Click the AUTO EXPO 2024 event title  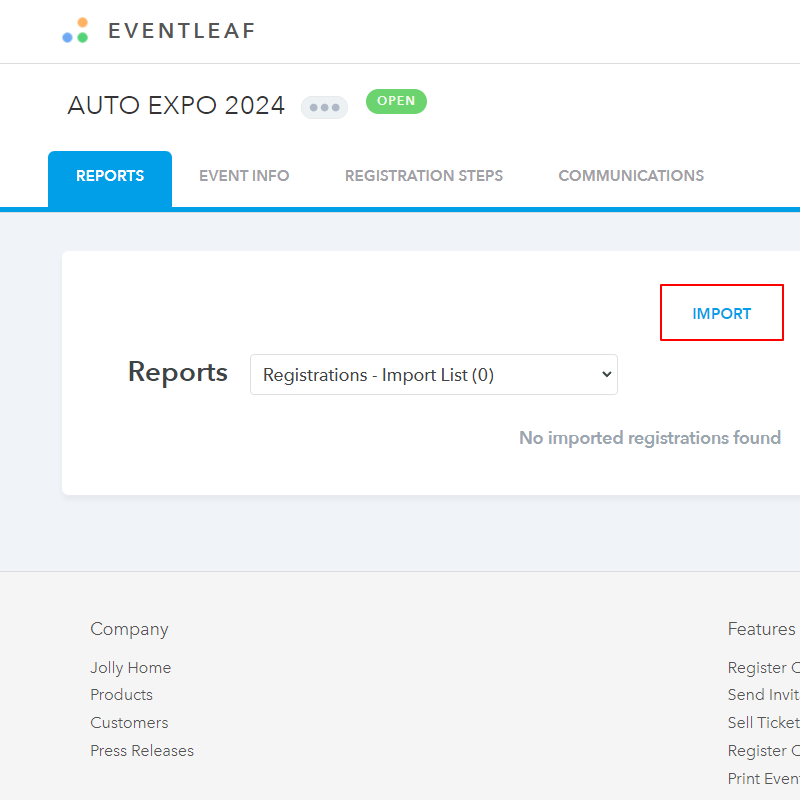[x=176, y=106]
